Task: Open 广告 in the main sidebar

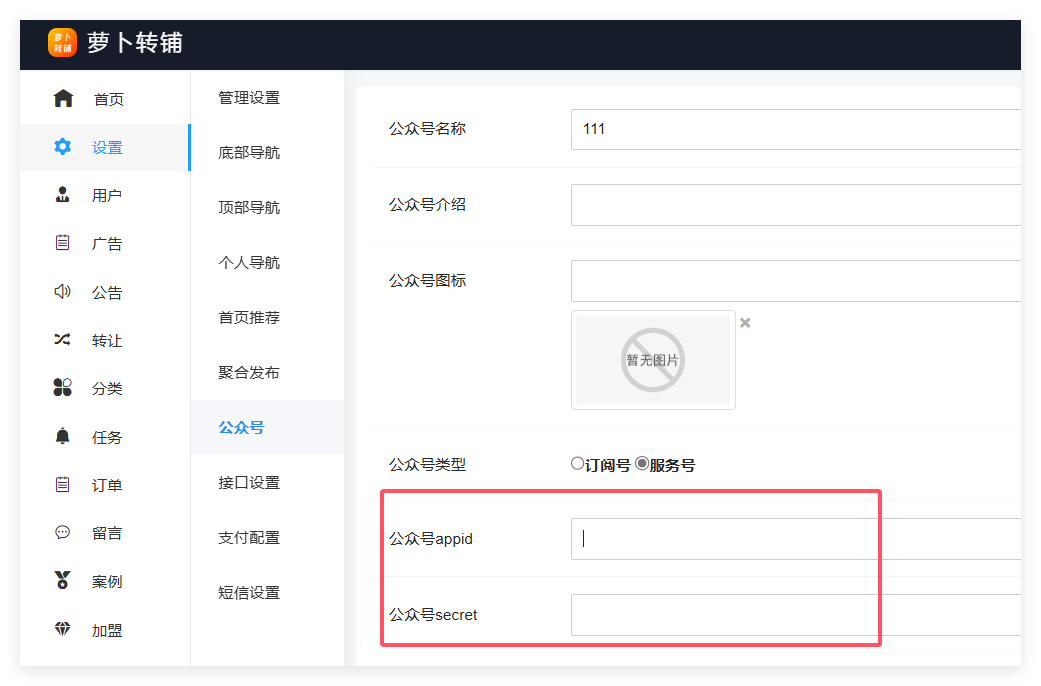Action: click(105, 244)
